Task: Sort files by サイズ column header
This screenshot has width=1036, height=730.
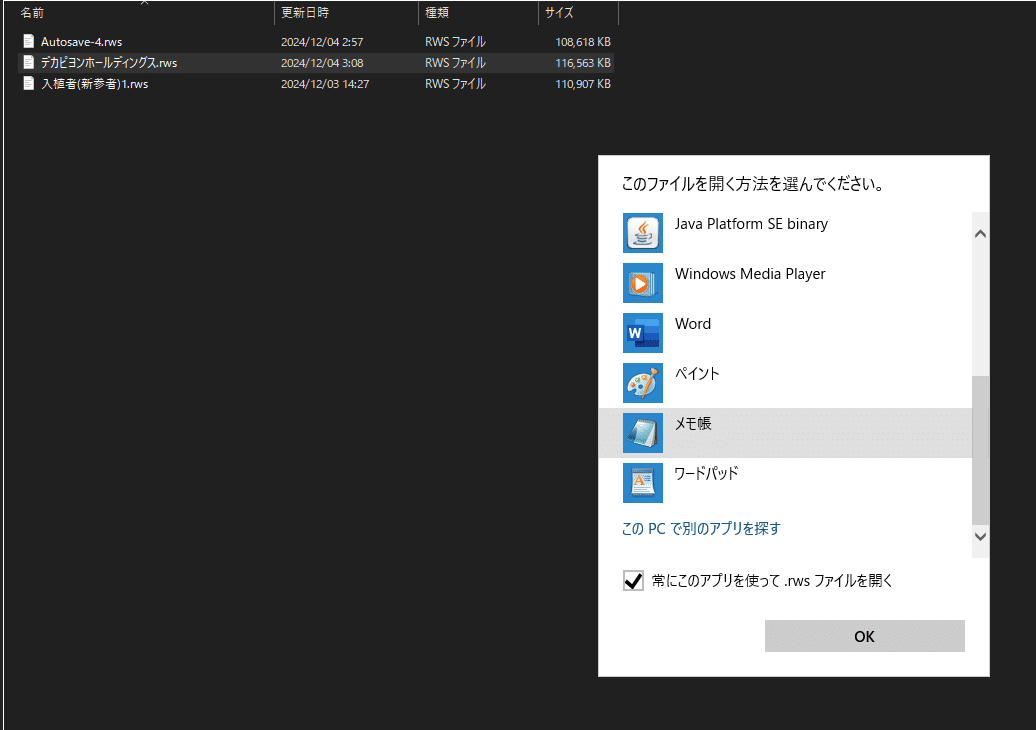Action: 559,13
